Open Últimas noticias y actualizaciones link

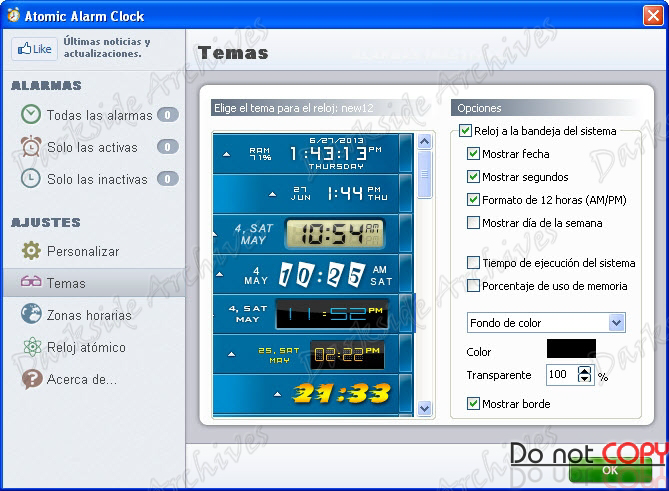click(107, 47)
